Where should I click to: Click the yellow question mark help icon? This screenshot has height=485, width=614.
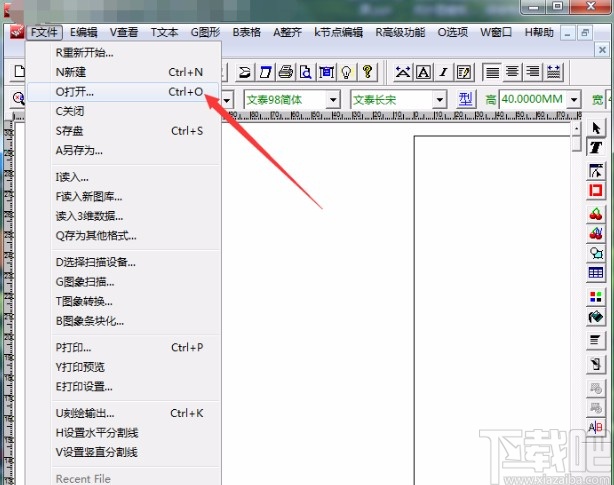tap(367, 72)
